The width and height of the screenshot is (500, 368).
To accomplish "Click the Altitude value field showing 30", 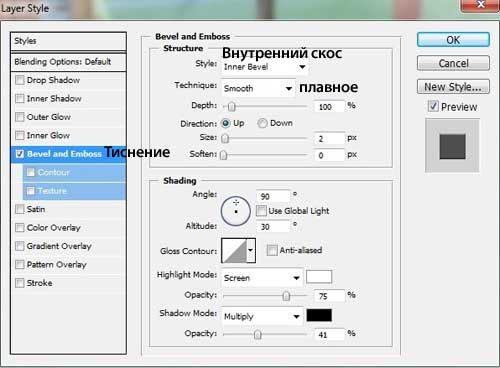I will click(x=273, y=227).
